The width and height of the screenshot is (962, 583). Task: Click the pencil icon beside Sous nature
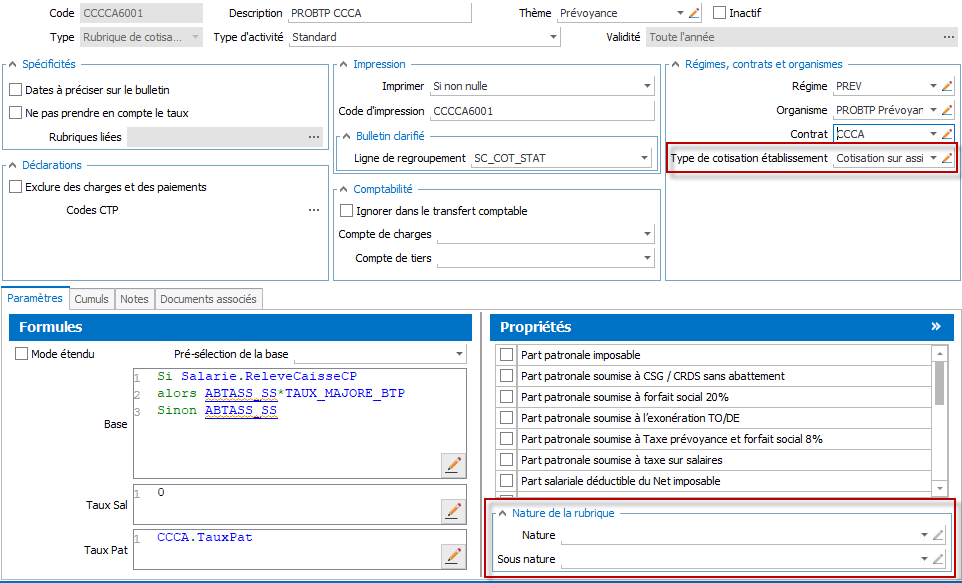937,559
